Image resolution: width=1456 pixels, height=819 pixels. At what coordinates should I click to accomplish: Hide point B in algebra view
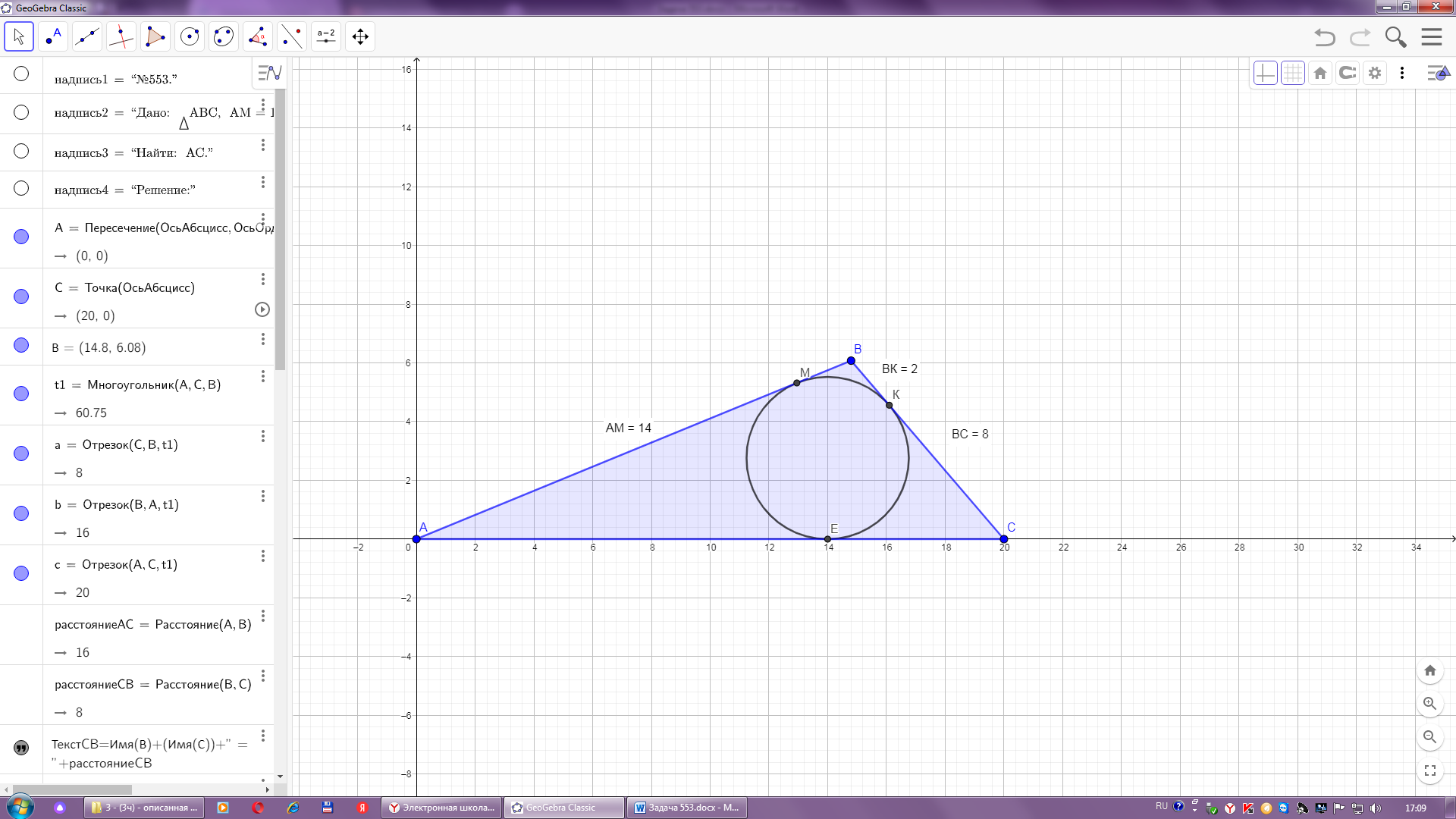coord(21,345)
